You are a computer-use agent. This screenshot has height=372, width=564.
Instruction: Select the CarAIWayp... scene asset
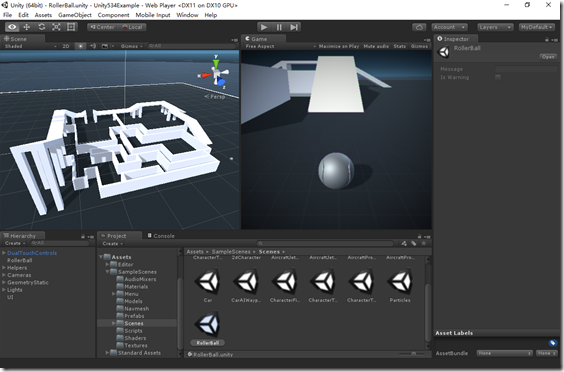coord(246,286)
